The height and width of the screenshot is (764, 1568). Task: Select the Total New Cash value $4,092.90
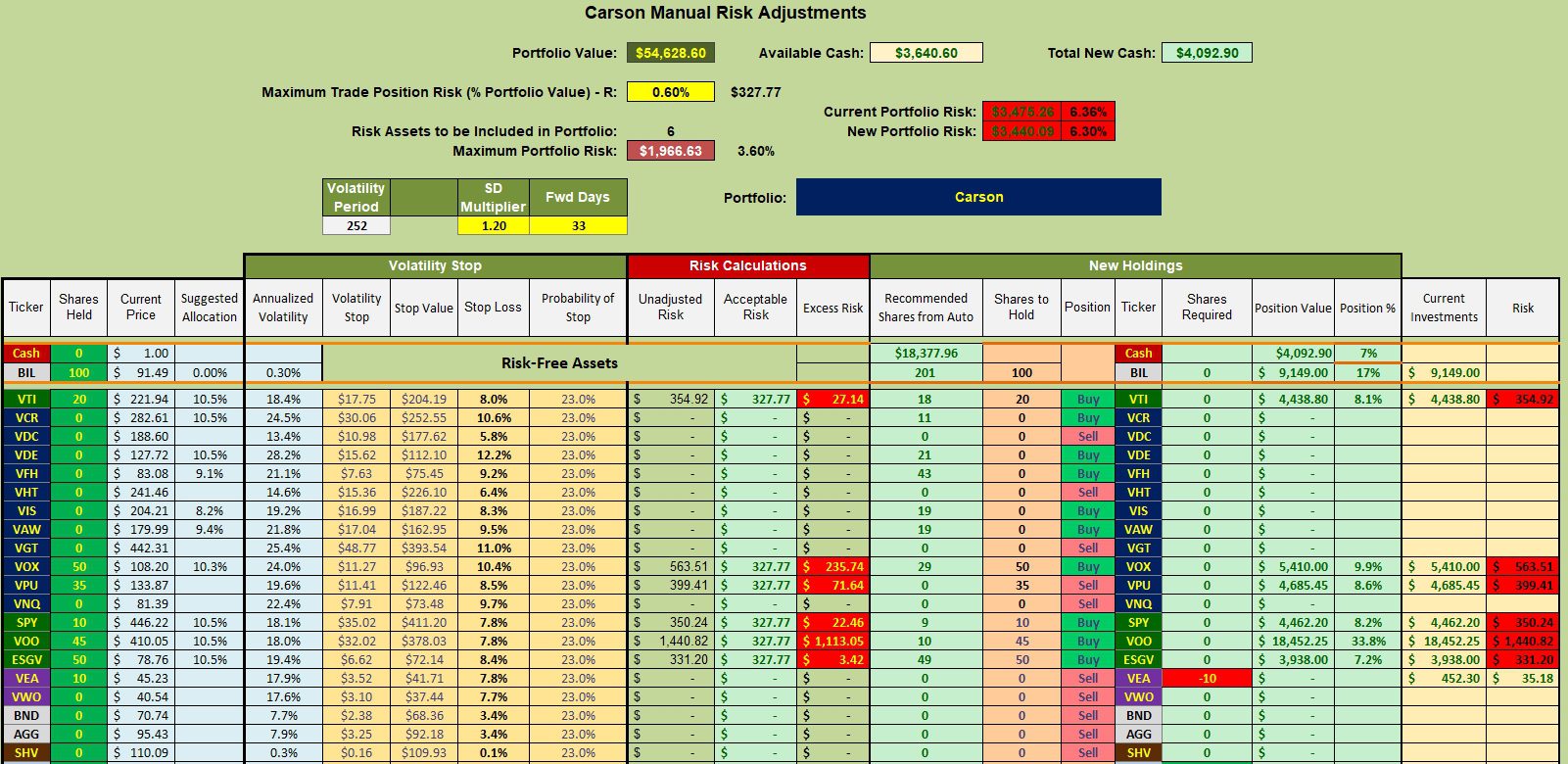(x=1207, y=53)
